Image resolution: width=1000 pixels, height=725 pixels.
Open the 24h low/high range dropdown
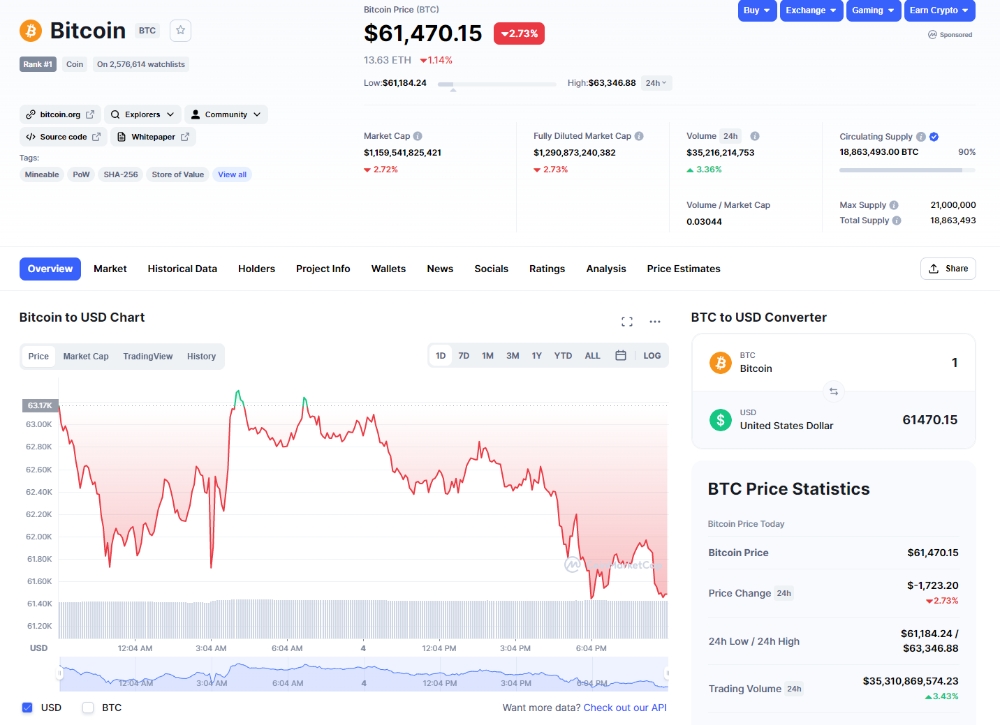pos(656,83)
